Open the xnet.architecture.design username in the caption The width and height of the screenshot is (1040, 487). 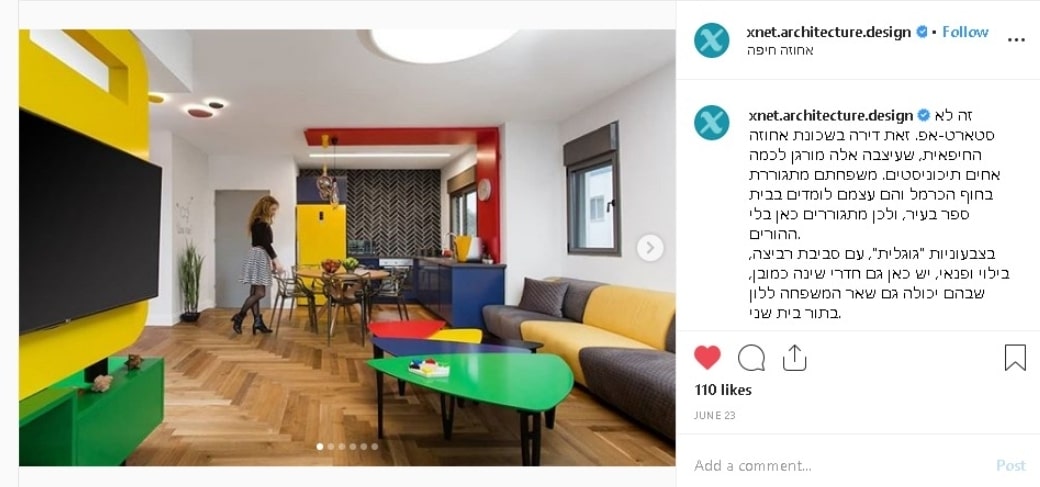[830, 115]
